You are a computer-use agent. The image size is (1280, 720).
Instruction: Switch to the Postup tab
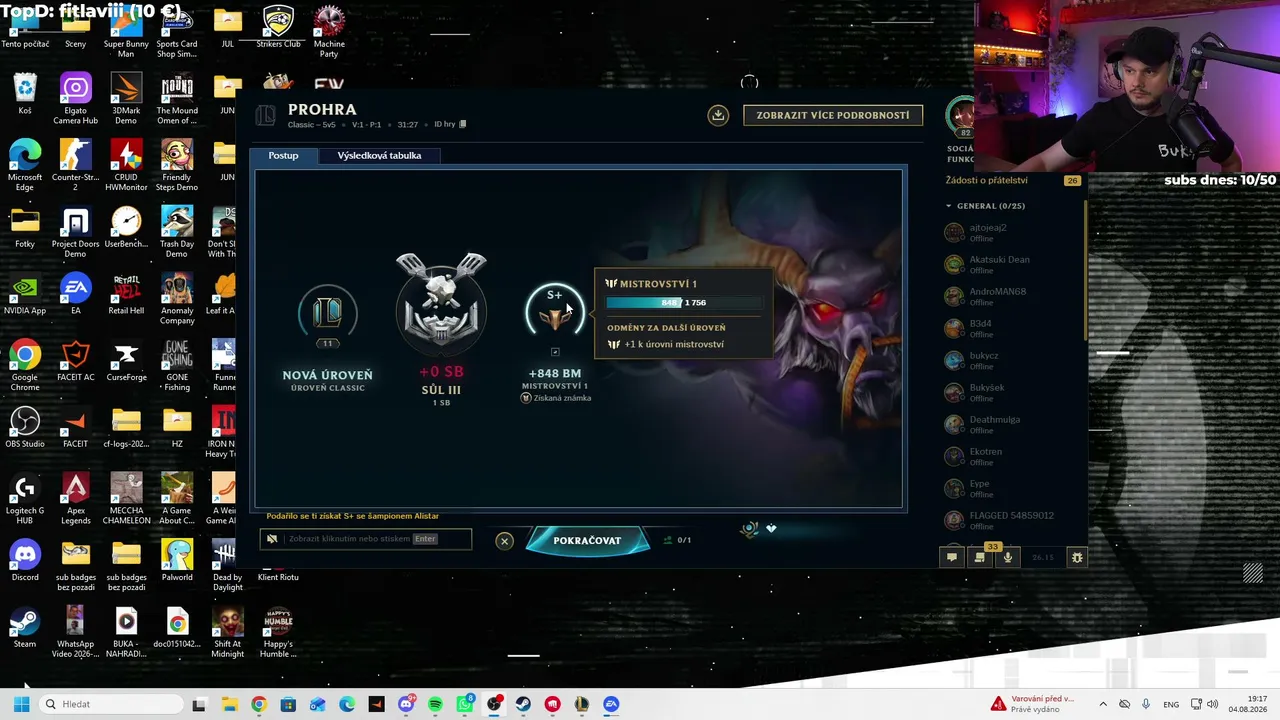tap(283, 156)
